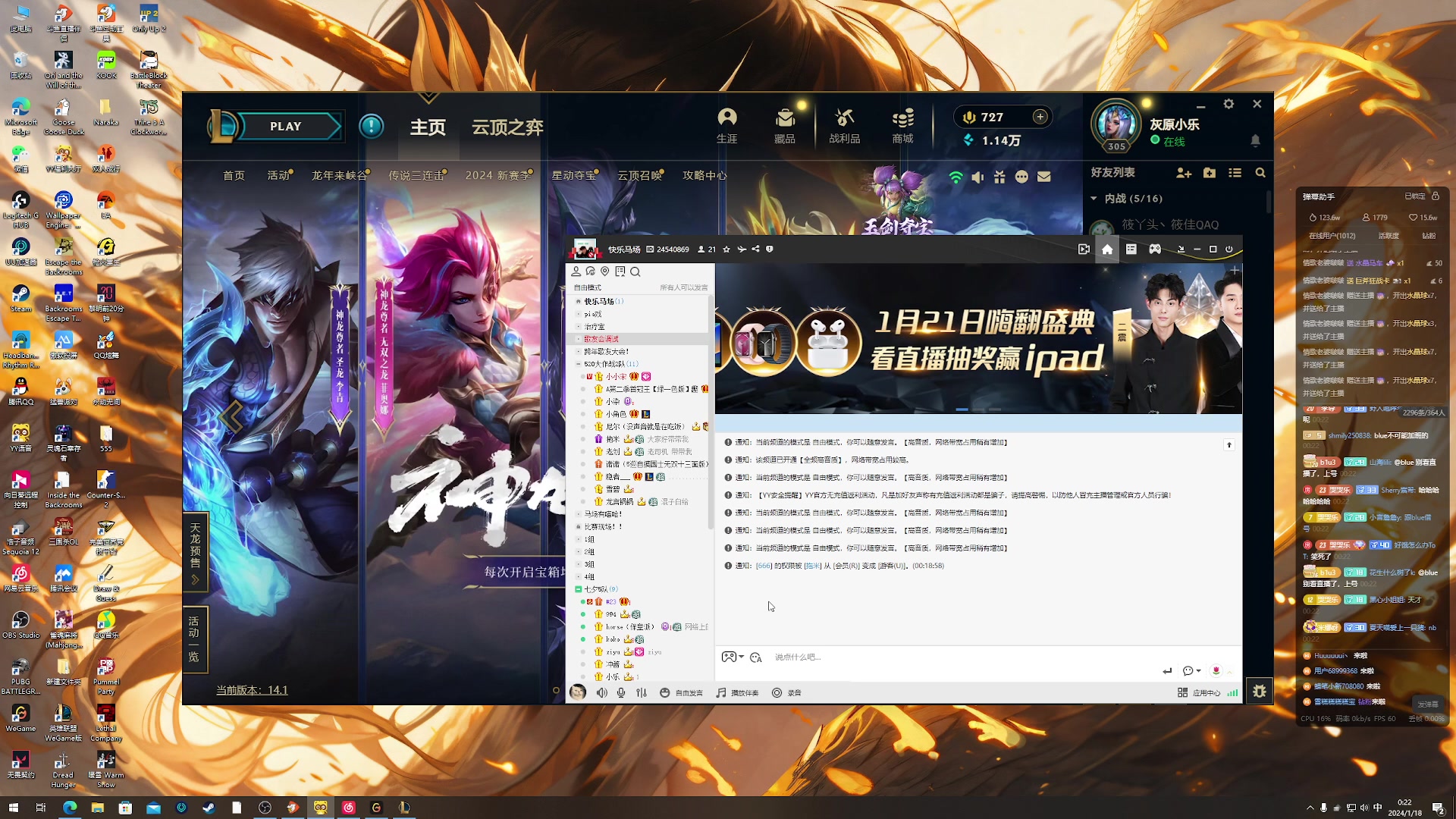Click the green network signal icon in League
The image size is (1456, 819).
(x=956, y=177)
